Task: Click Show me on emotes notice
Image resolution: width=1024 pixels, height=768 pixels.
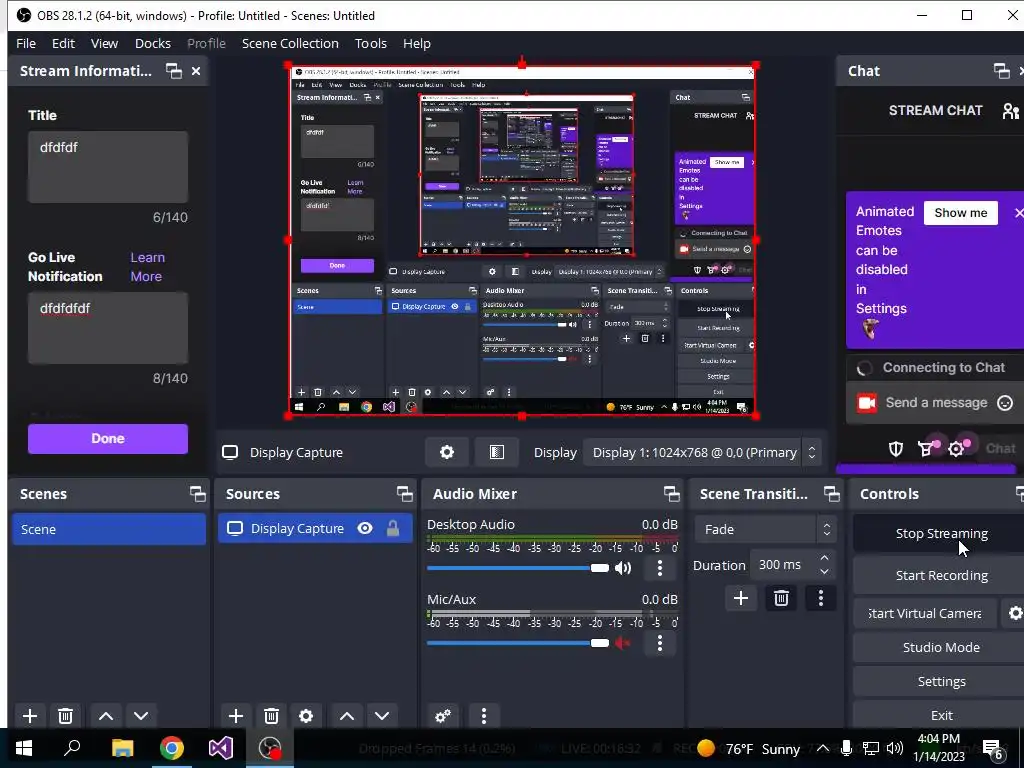Action: click(x=961, y=213)
